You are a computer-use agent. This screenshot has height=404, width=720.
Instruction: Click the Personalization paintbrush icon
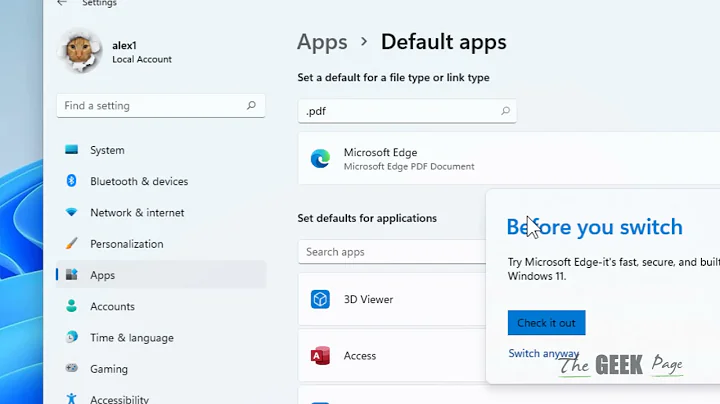click(x=71, y=243)
